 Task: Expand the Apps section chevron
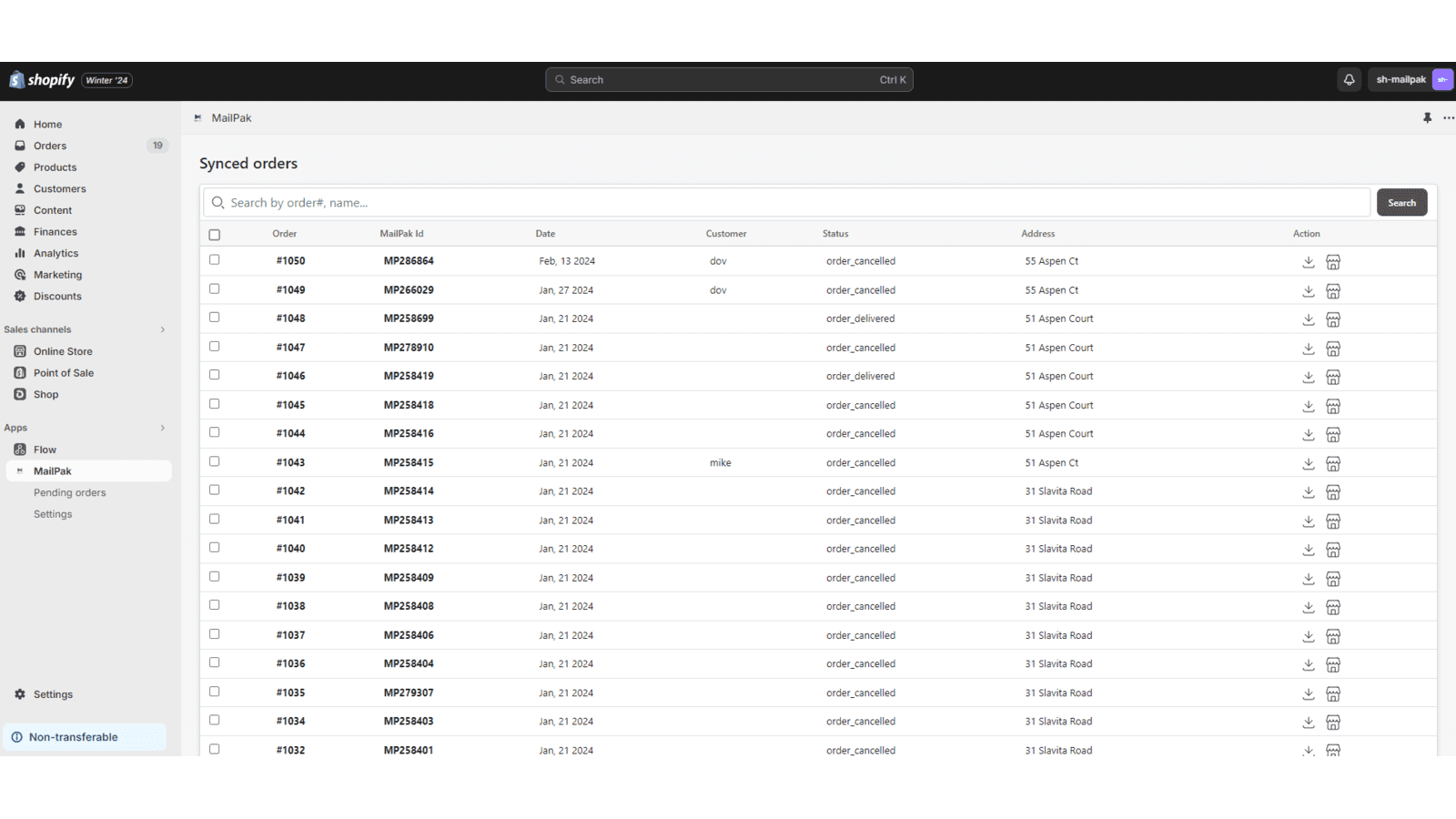163,428
